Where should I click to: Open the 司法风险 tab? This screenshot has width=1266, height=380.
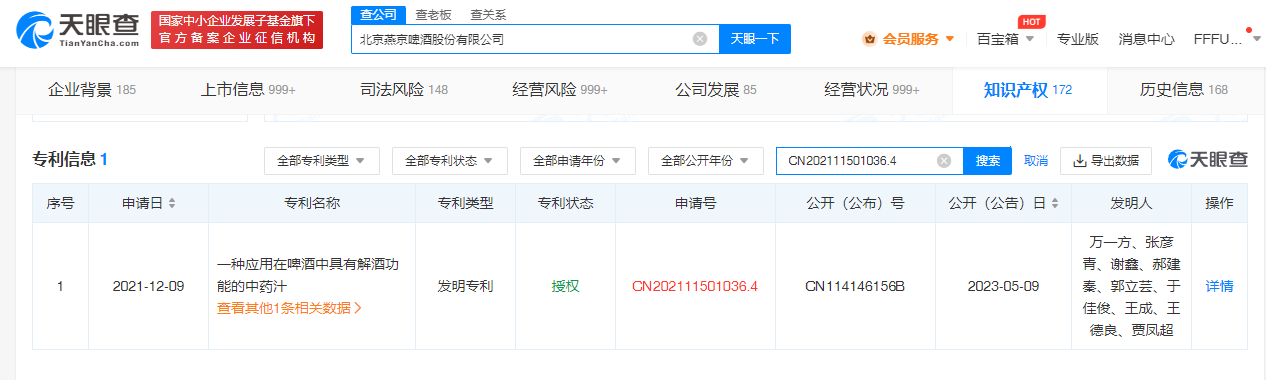(x=404, y=90)
